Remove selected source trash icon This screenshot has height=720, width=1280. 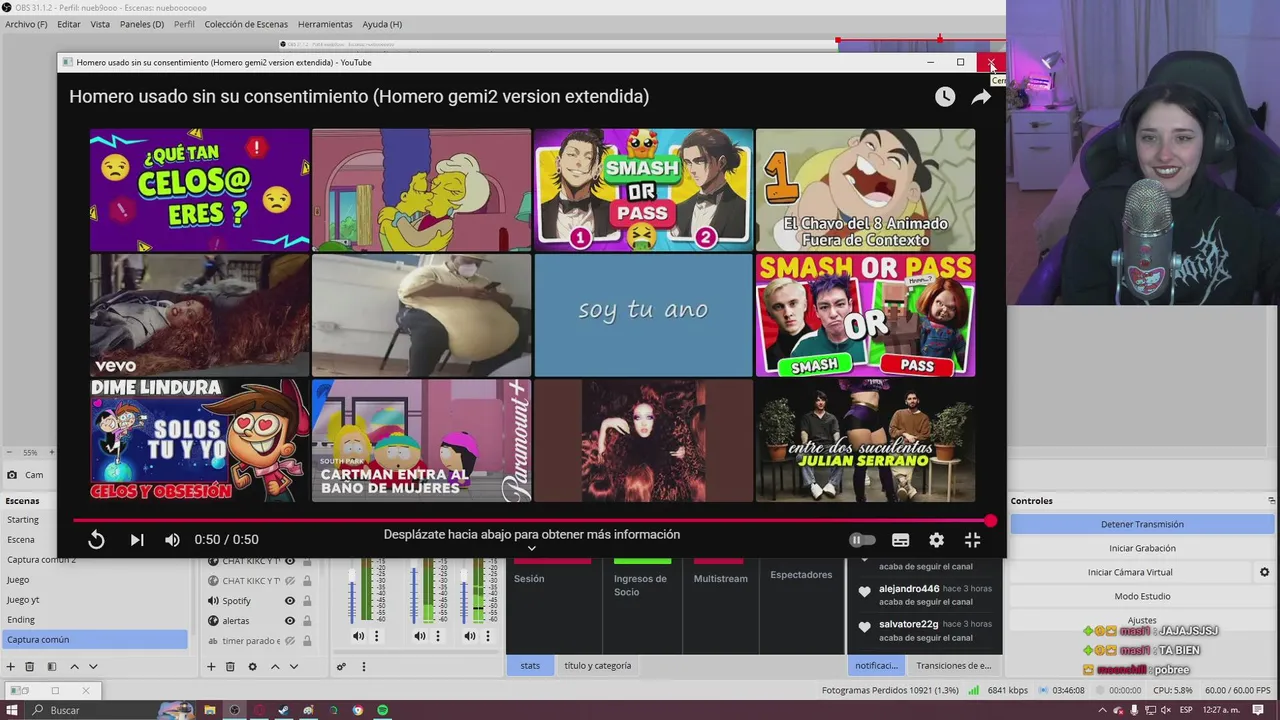230,667
